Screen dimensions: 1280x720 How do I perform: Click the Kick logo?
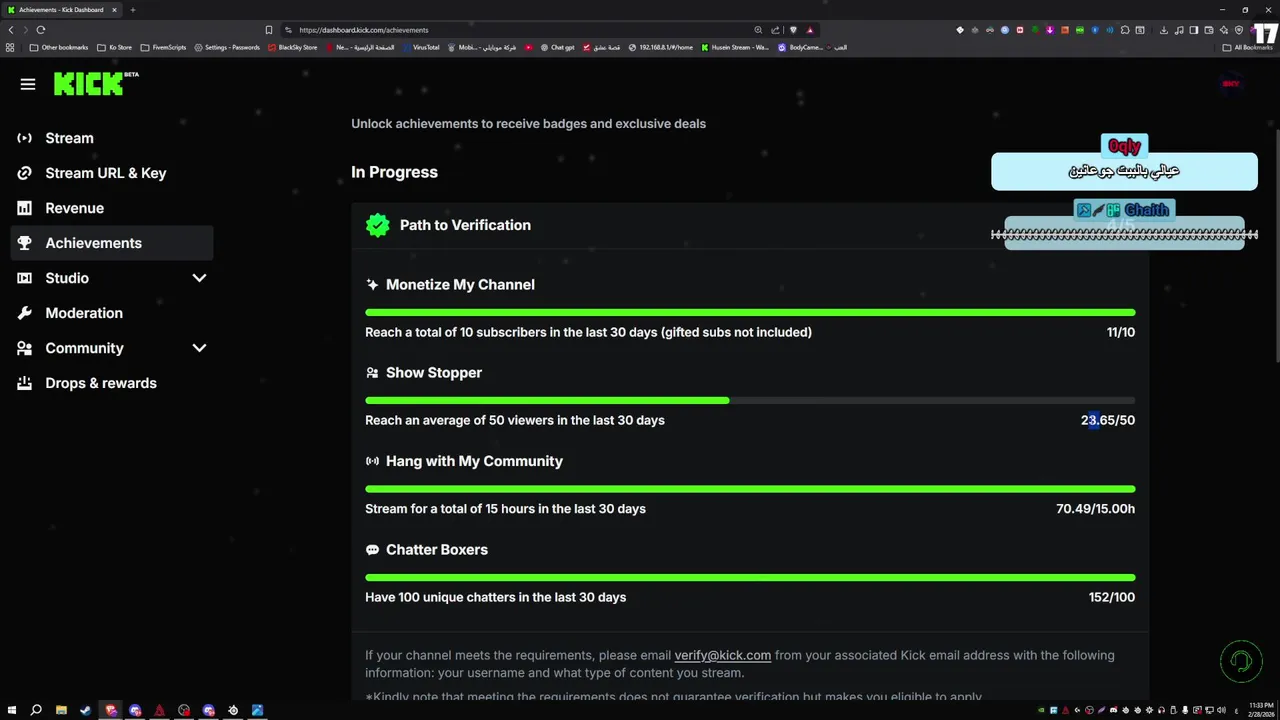click(91, 84)
